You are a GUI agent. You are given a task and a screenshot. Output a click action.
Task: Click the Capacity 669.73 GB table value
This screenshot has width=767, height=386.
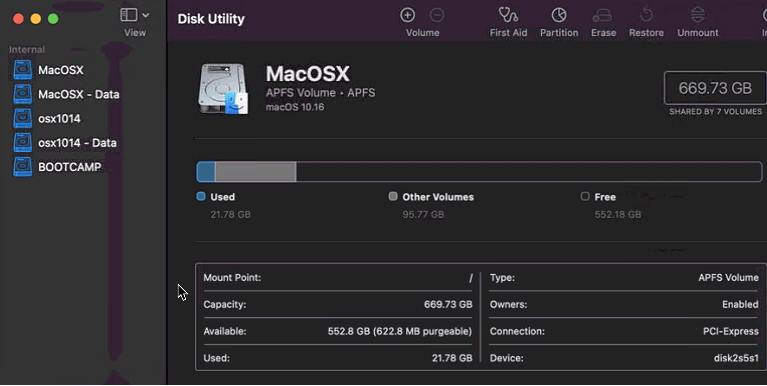tap(448, 304)
